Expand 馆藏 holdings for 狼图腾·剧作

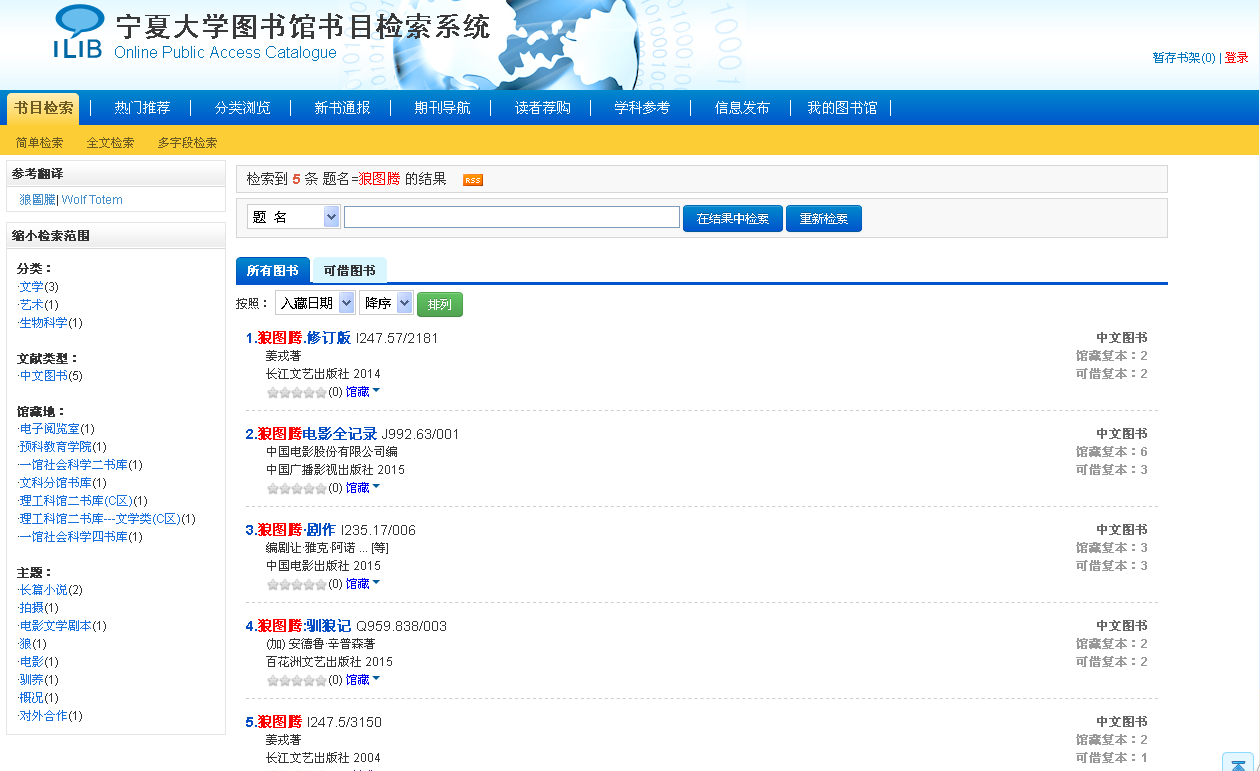pyautogui.click(x=363, y=584)
